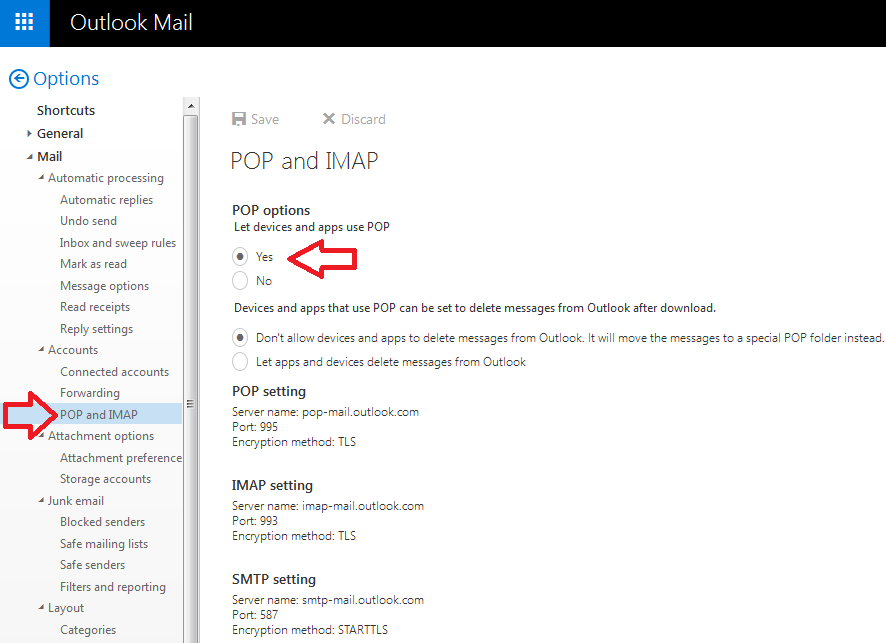Screen dimensions: 886x643
Task: Select No for POP access
Action: pyautogui.click(x=240, y=280)
